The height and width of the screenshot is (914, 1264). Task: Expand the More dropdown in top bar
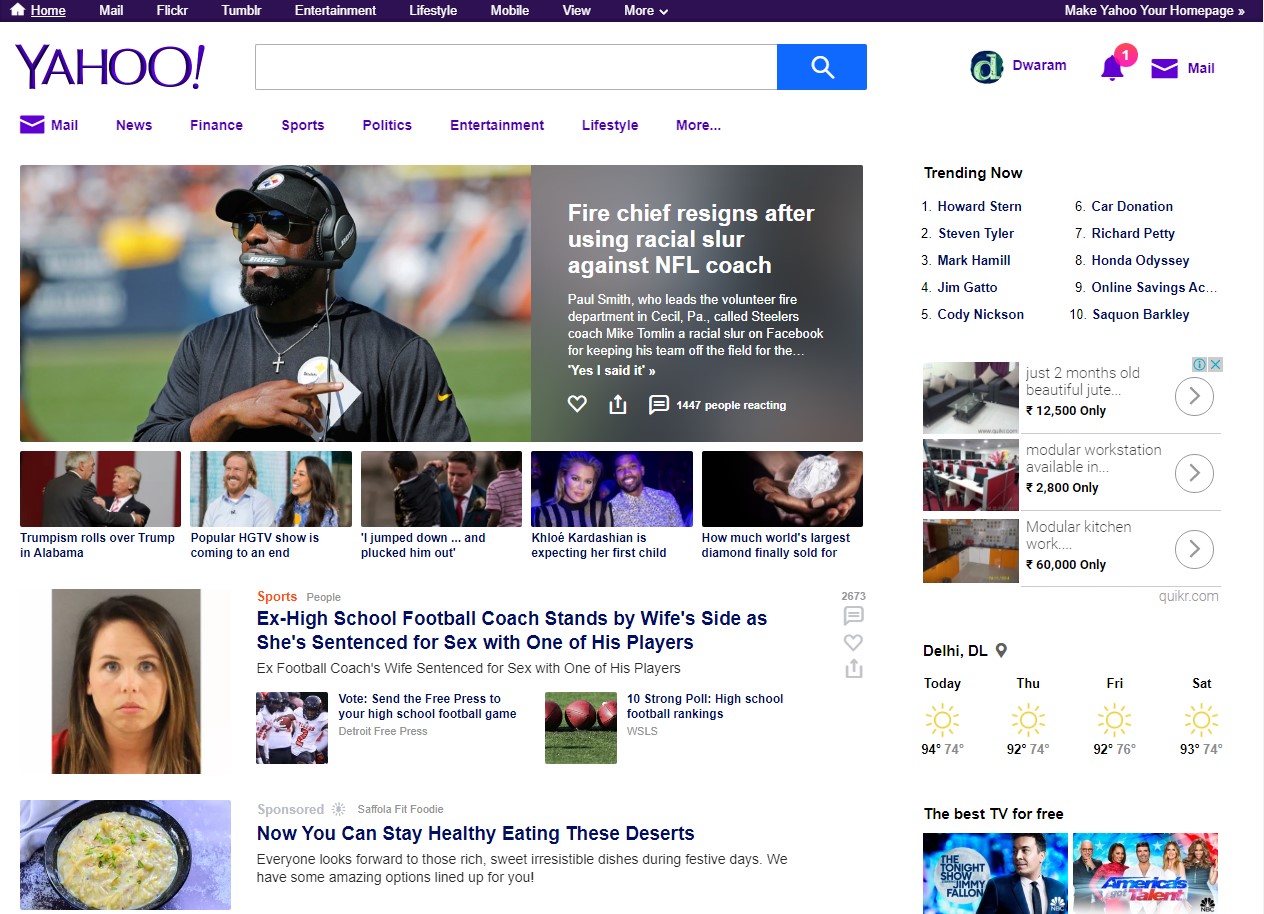click(646, 11)
